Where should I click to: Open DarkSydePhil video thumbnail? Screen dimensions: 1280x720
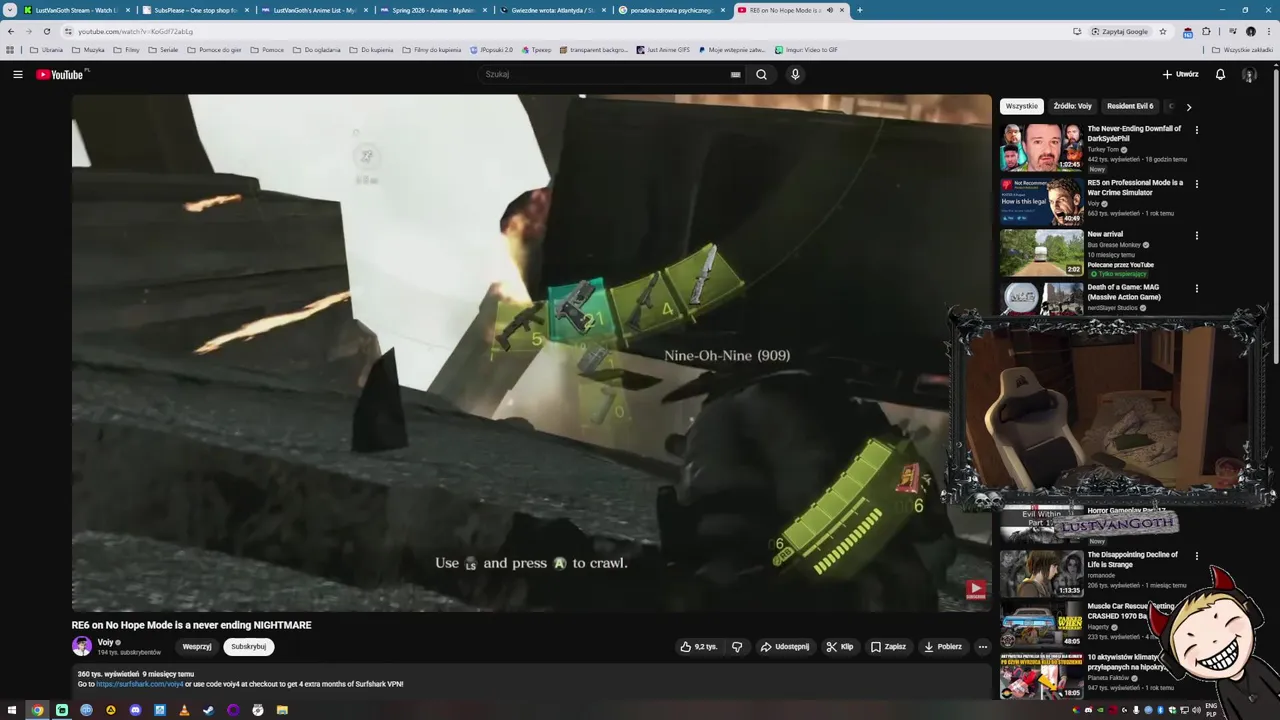tap(1042, 147)
